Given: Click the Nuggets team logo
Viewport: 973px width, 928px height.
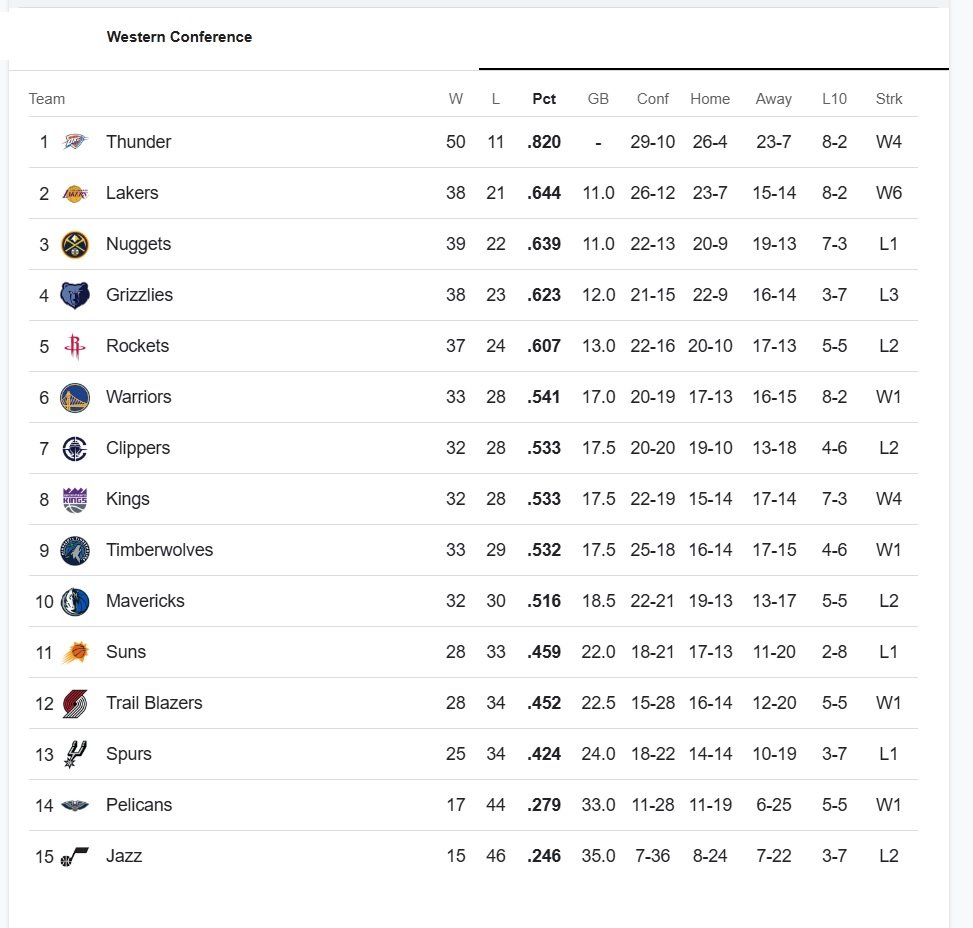Looking at the screenshot, I should pyautogui.click(x=75, y=244).
